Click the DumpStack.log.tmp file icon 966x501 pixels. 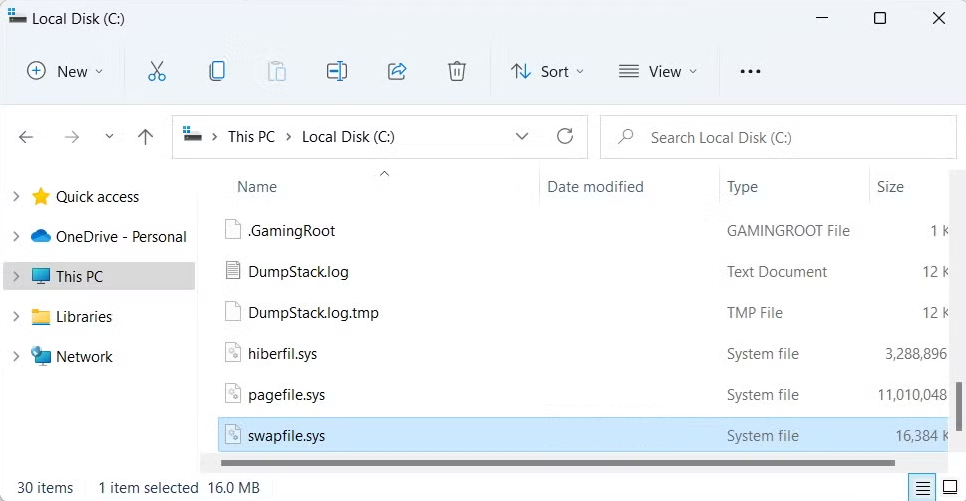tap(233, 311)
